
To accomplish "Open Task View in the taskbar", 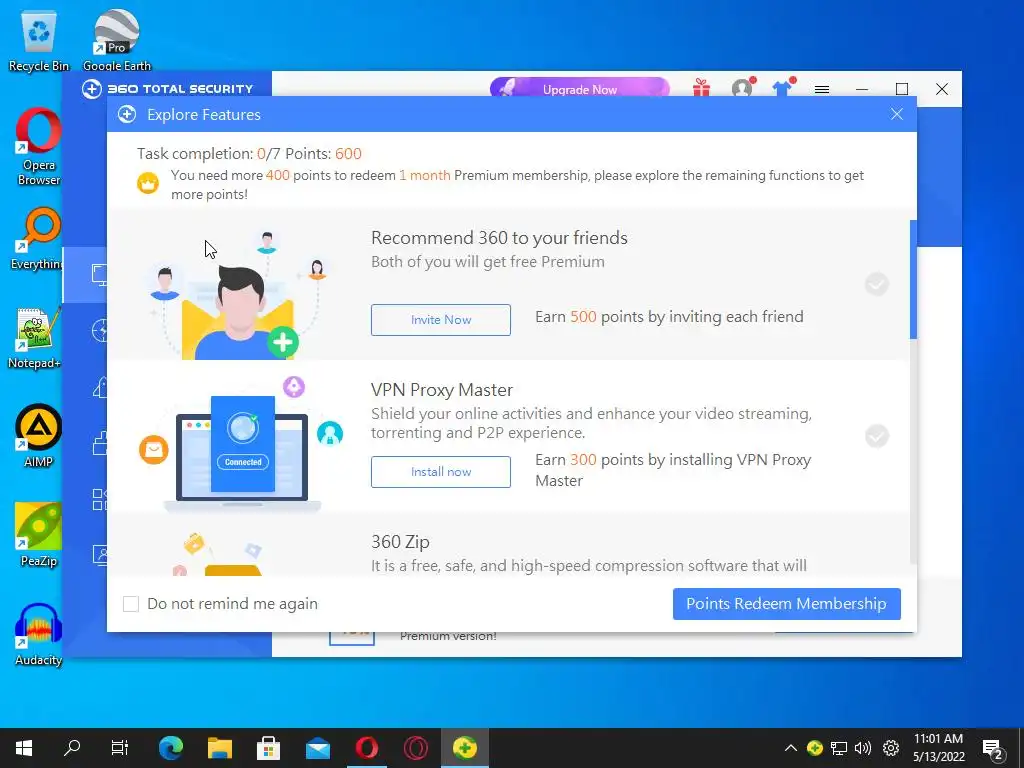I will [x=120, y=748].
